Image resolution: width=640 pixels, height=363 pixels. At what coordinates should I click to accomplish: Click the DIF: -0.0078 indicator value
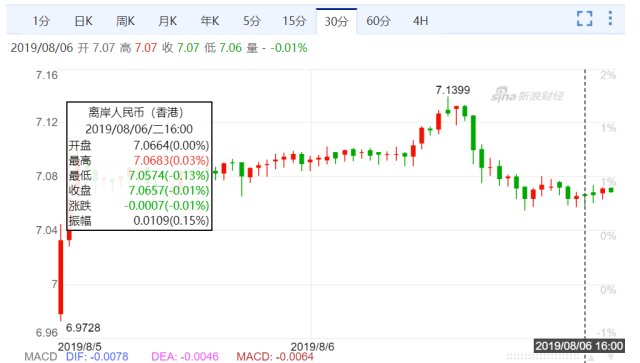click(x=97, y=357)
